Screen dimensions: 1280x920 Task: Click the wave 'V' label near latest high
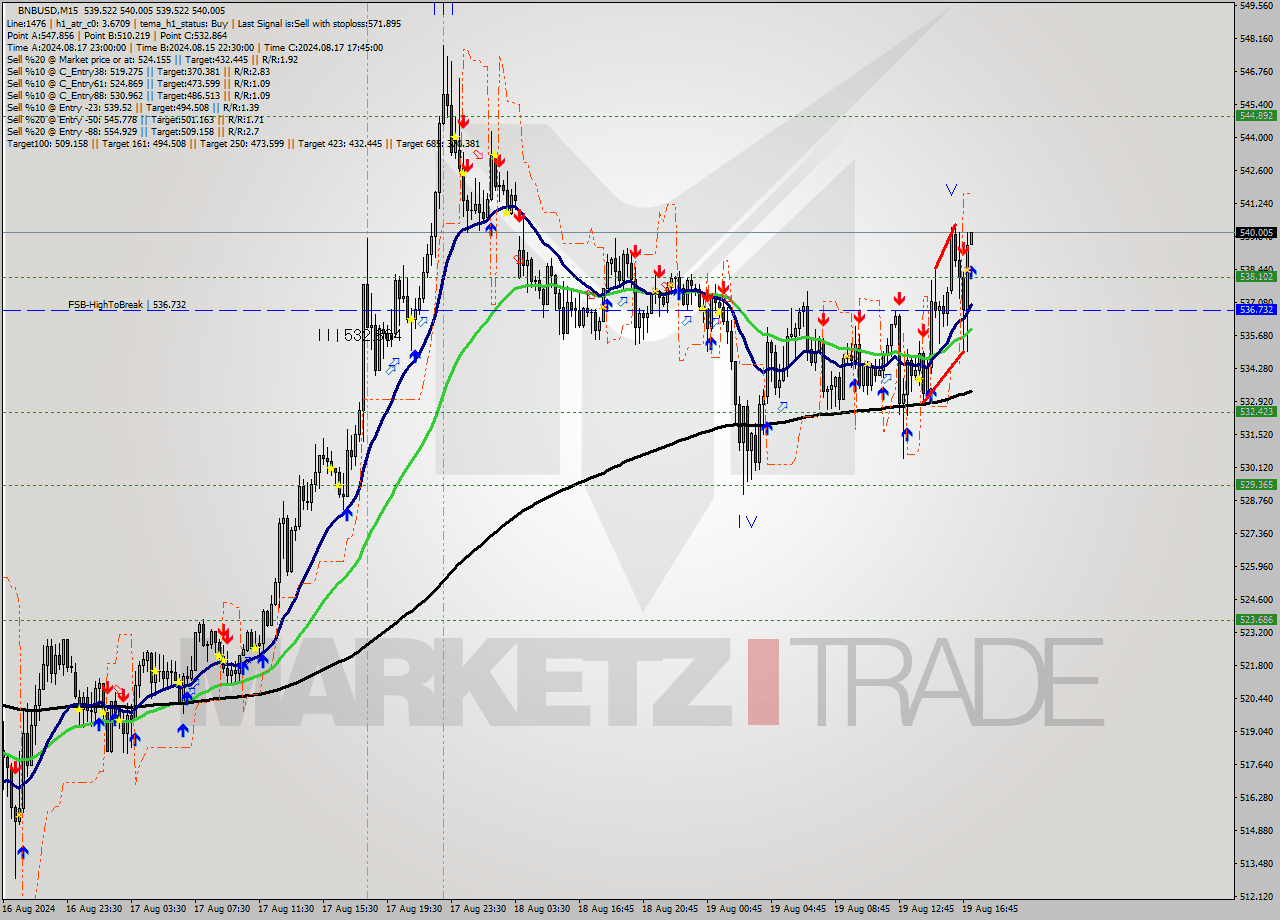pyautogui.click(x=951, y=189)
